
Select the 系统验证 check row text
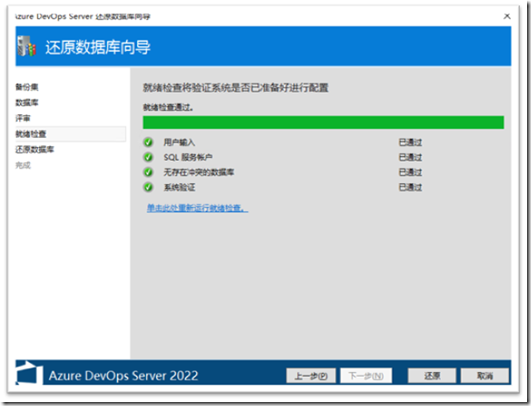click(x=179, y=187)
